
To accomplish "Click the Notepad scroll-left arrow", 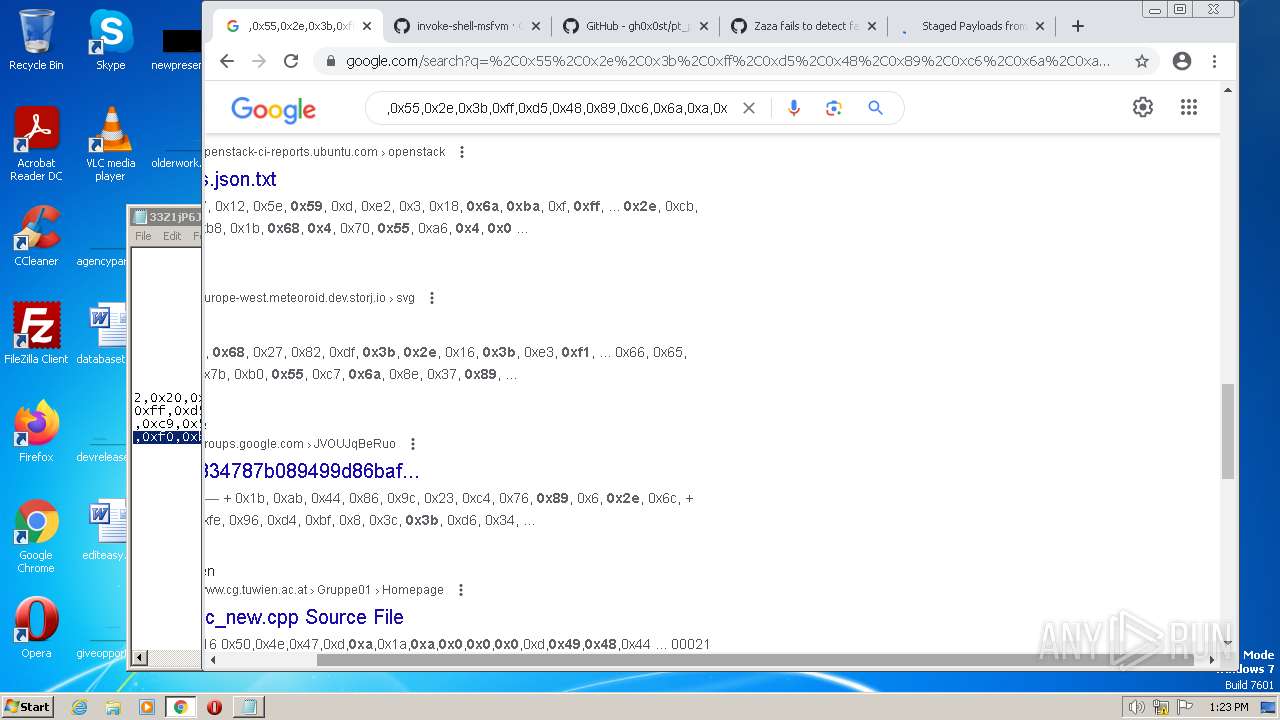I will (140, 657).
